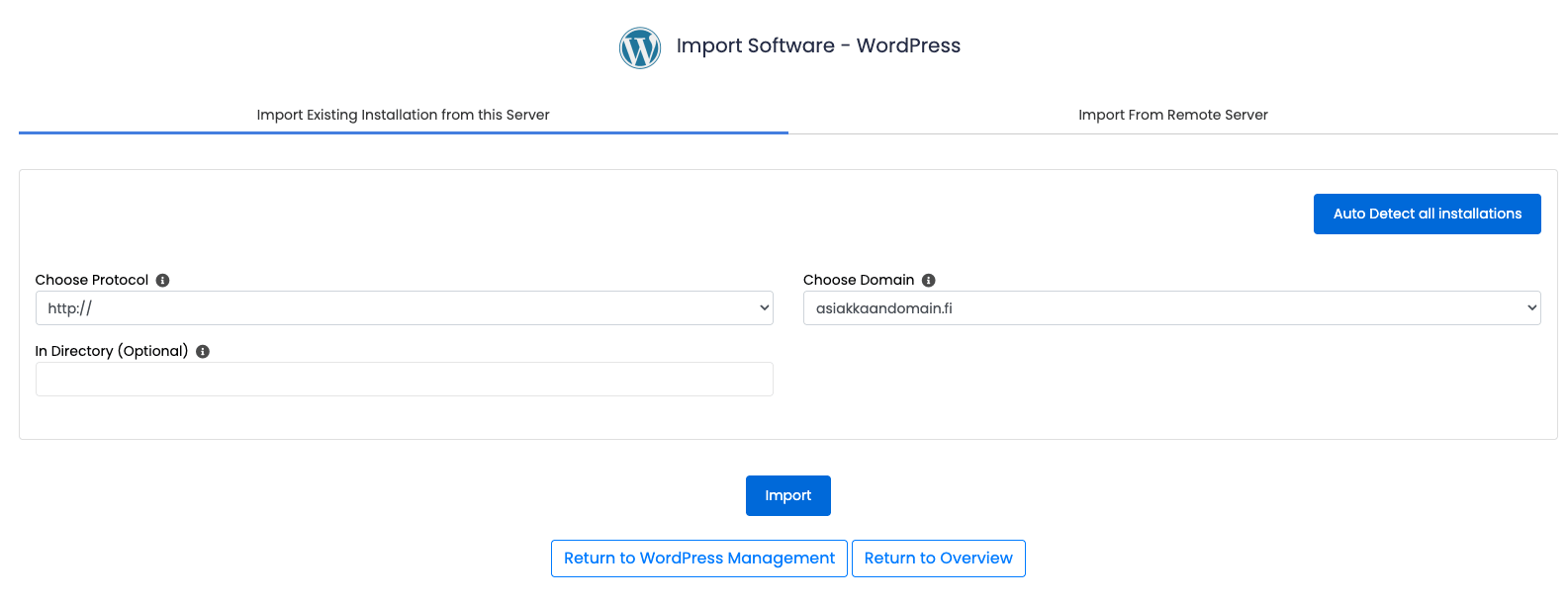Click Return to Overview button
The width and height of the screenshot is (1568, 603).
point(939,559)
